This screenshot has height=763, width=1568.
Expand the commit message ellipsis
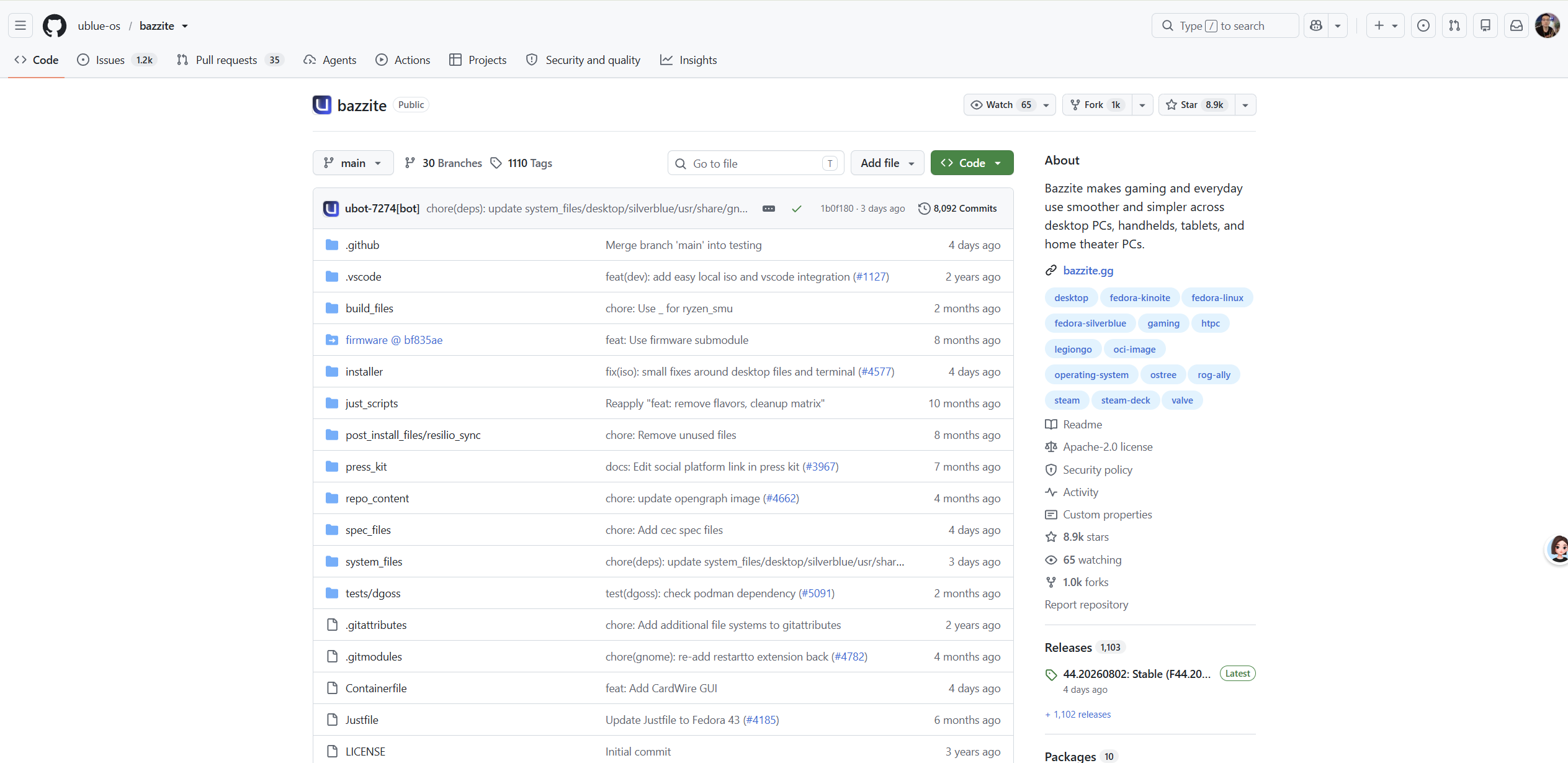coord(769,209)
